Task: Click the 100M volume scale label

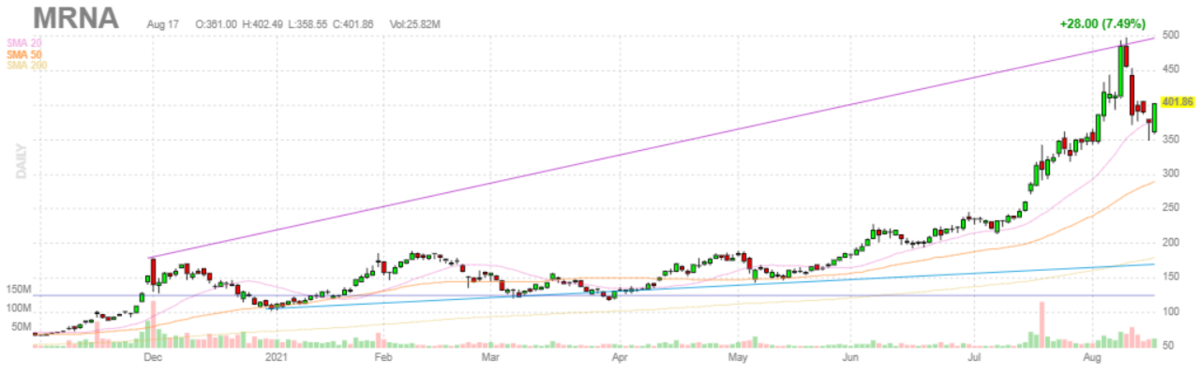Action: [x=19, y=308]
